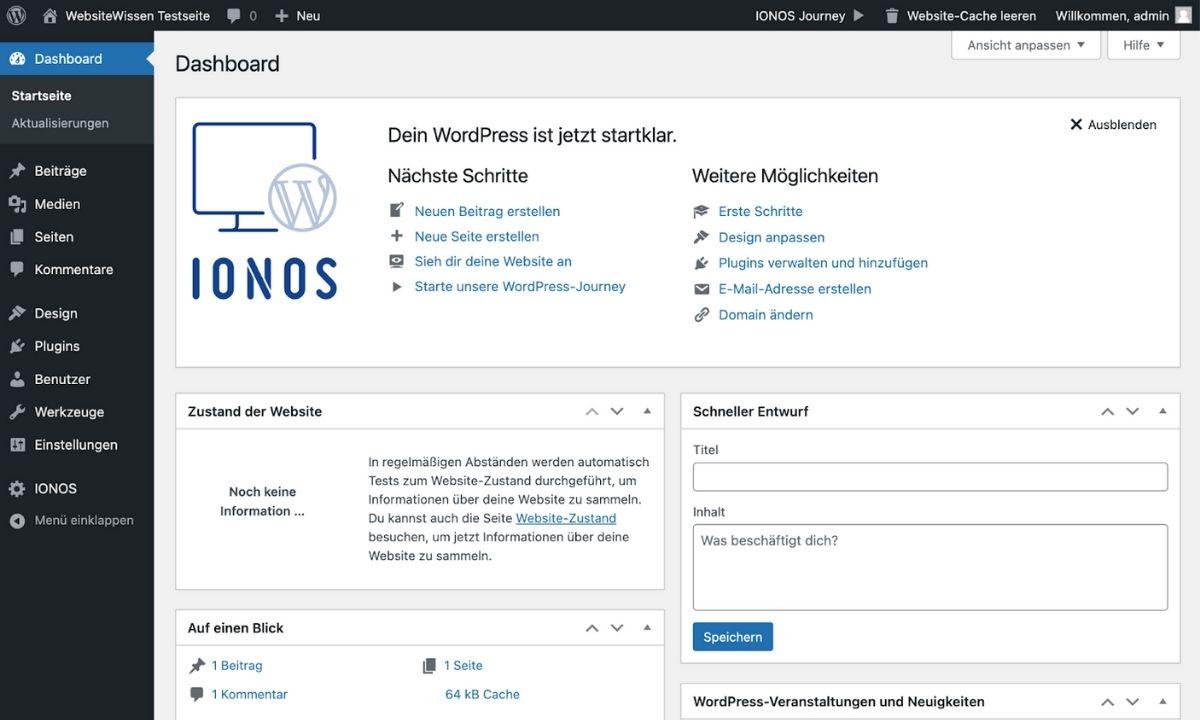Move Schneller Entwurf panel down
This screenshot has width=1200, height=720.
click(1133, 411)
